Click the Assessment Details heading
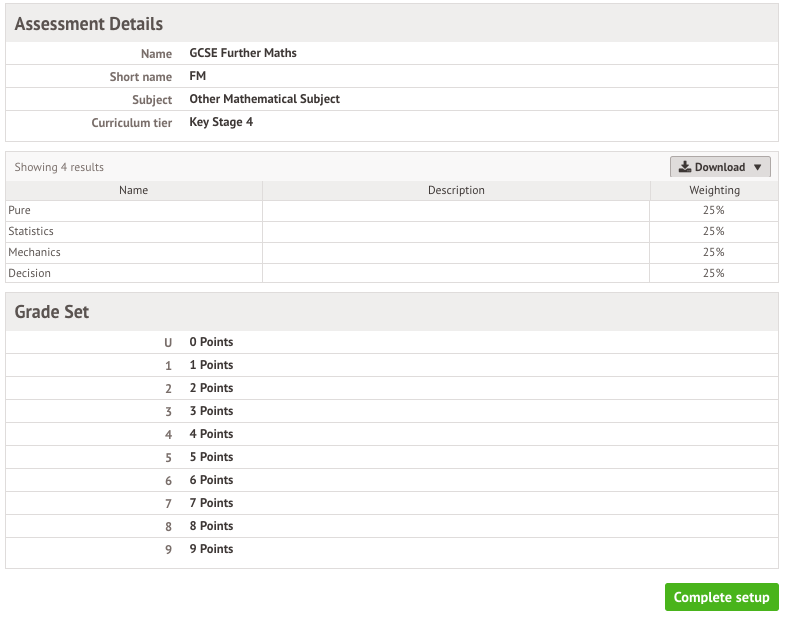 coord(89,24)
